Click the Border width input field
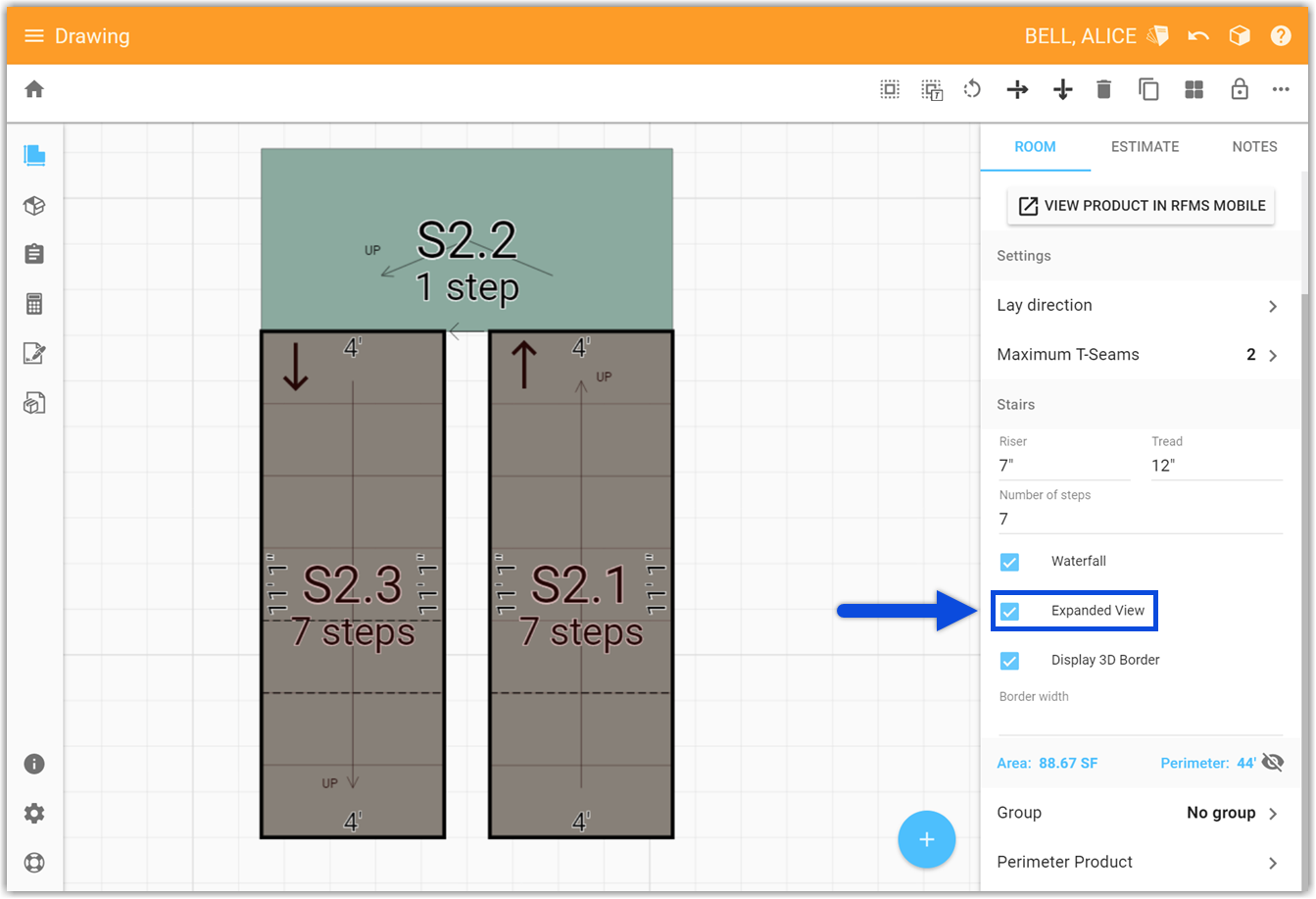1316x899 pixels. pyautogui.click(x=1141, y=721)
